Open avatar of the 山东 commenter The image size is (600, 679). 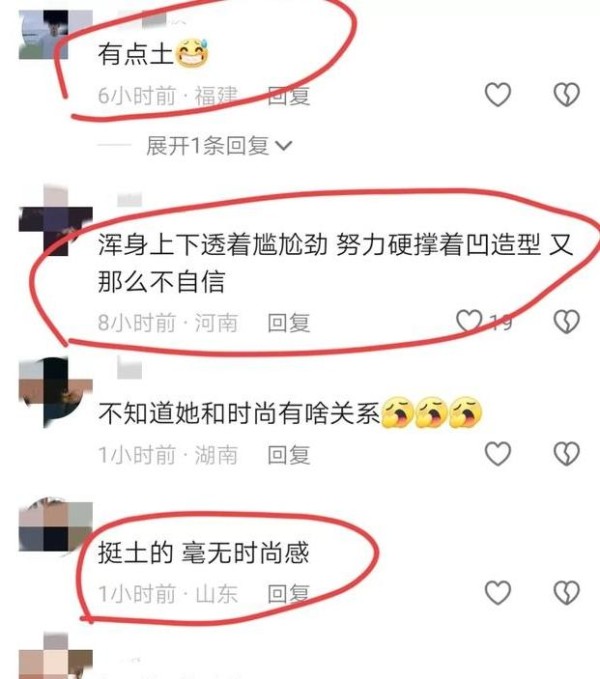(x=55, y=526)
